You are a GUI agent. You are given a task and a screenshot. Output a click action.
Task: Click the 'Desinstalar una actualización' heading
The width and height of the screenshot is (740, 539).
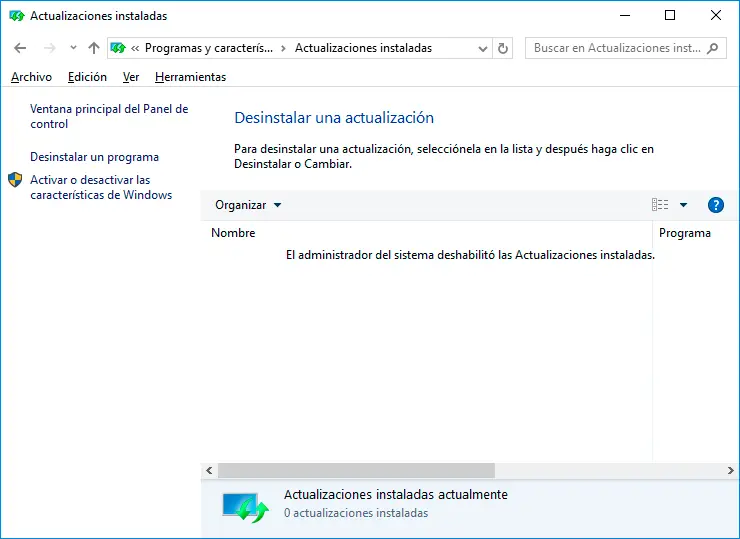[x=334, y=118]
